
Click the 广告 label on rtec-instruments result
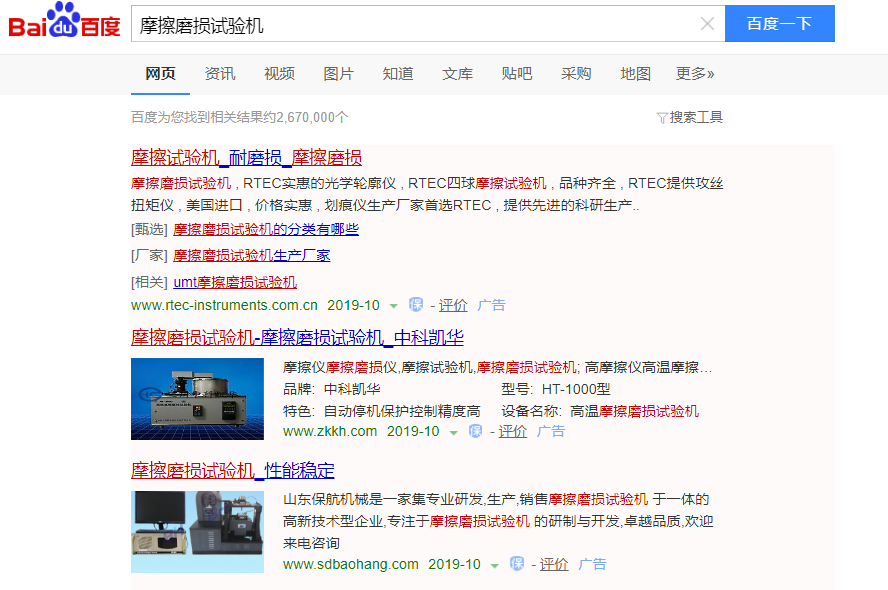point(491,305)
